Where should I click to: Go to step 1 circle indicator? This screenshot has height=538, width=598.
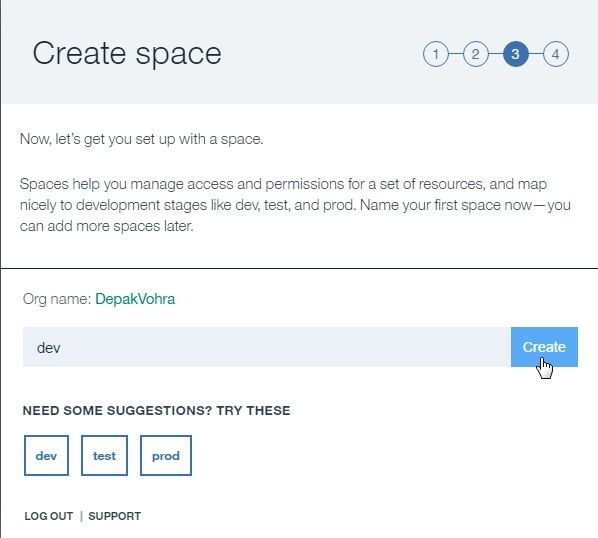point(436,54)
